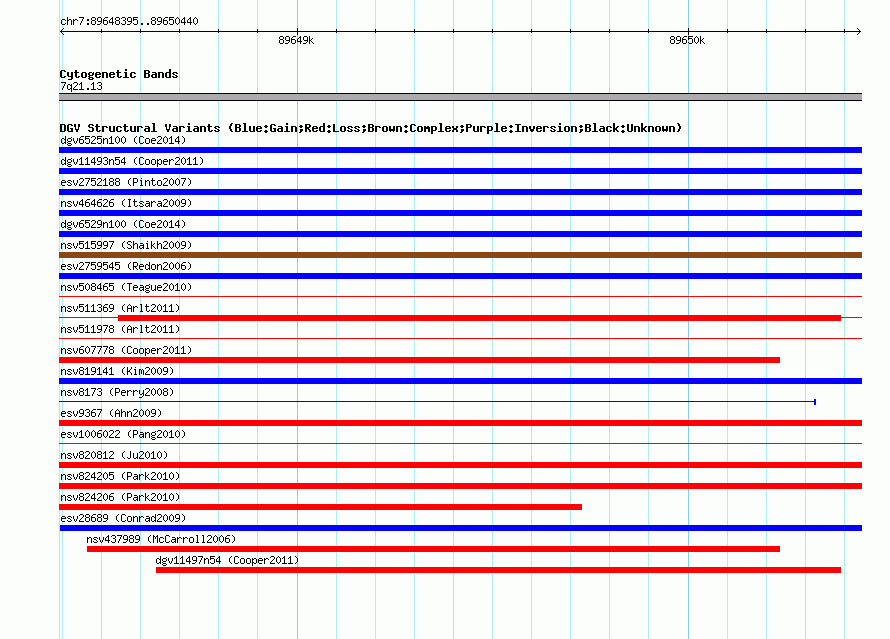
Task: Open the esv9367 (Ahn2009) label
Action: tap(111, 413)
